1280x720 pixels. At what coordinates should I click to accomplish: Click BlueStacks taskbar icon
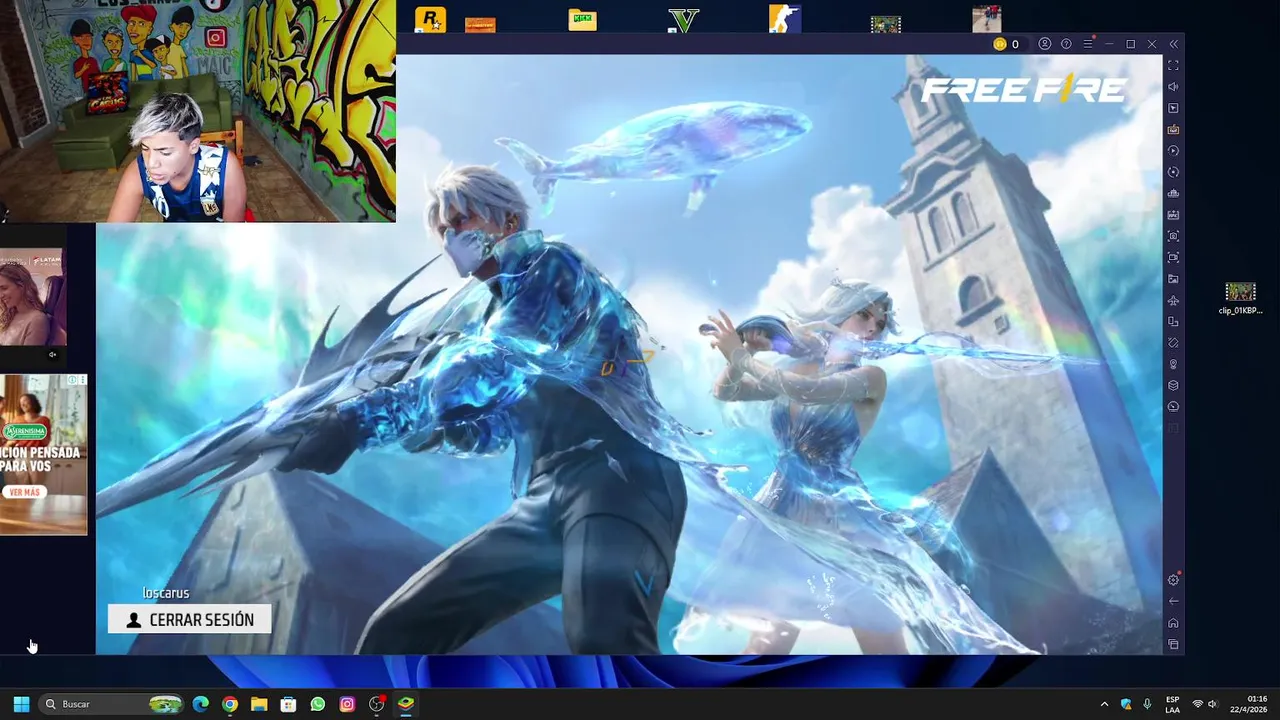pyautogui.click(x=406, y=704)
